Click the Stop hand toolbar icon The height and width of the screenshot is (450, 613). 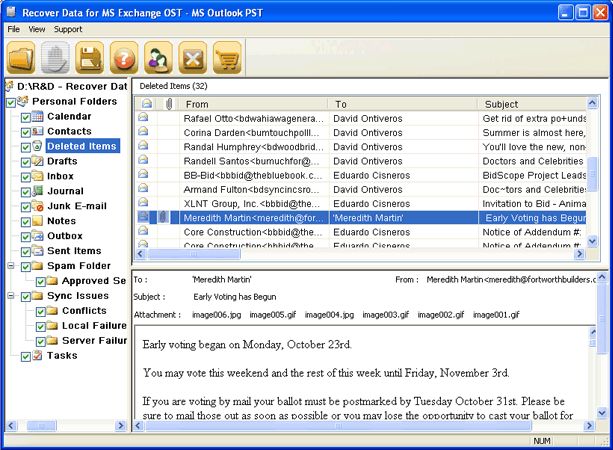56,58
